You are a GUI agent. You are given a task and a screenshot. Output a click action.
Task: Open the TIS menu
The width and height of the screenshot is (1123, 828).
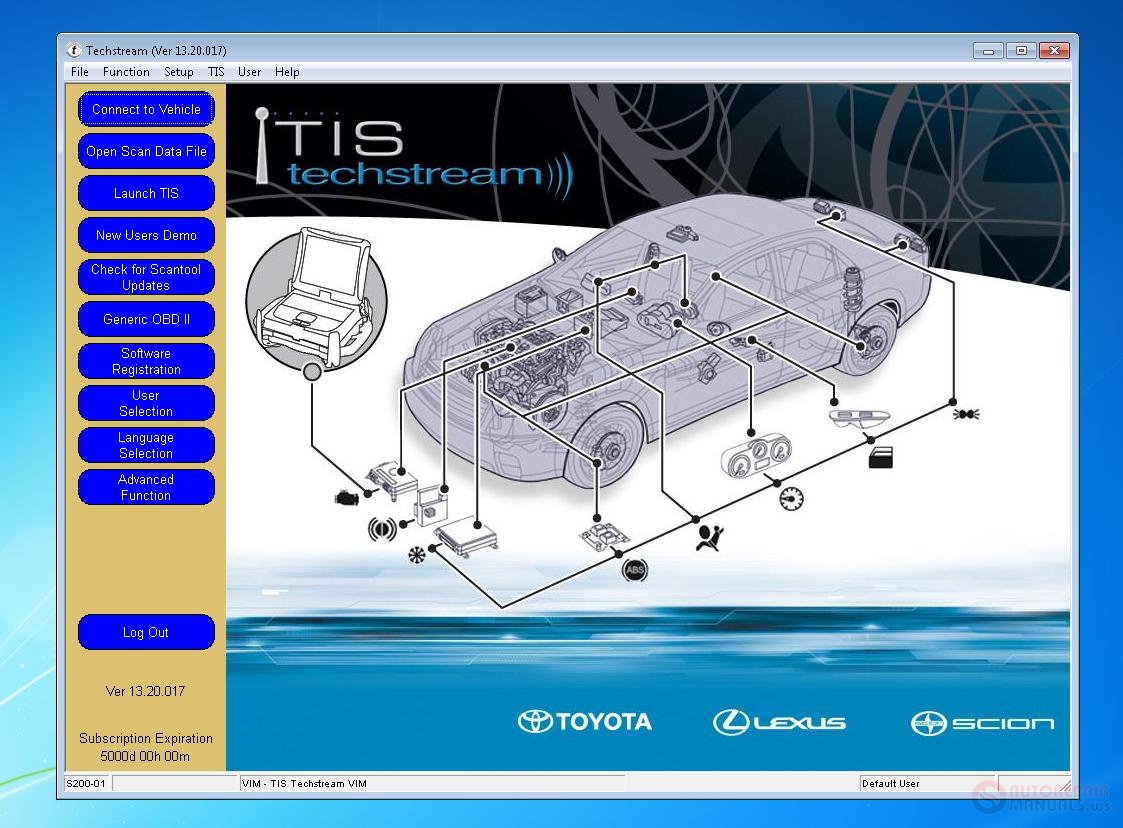tap(216, 72)
